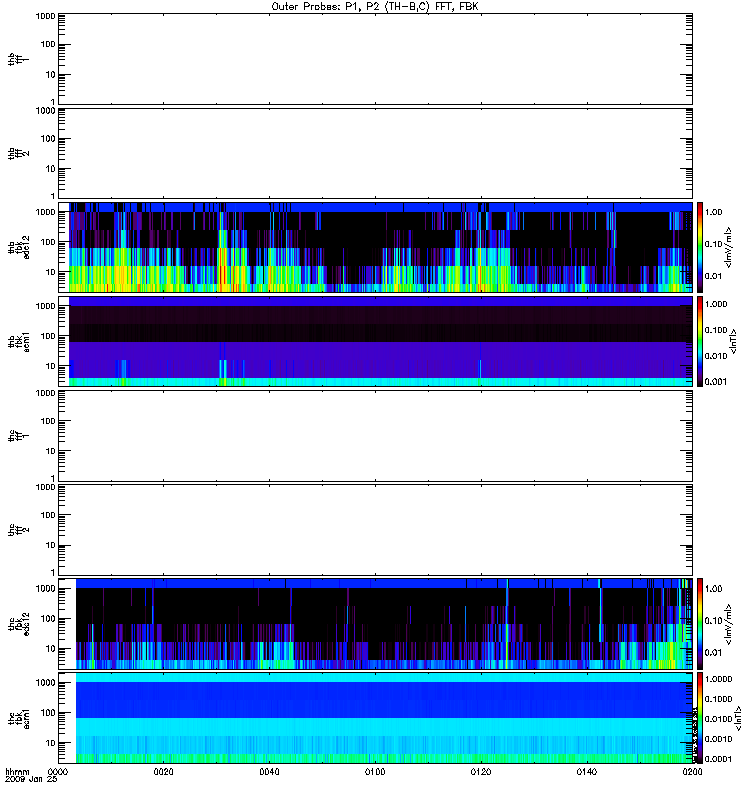Click the '<|mV/m|>' unit label beside thc edc12 color bar
This screenshot has height=800, width=750.
(729, 624)
